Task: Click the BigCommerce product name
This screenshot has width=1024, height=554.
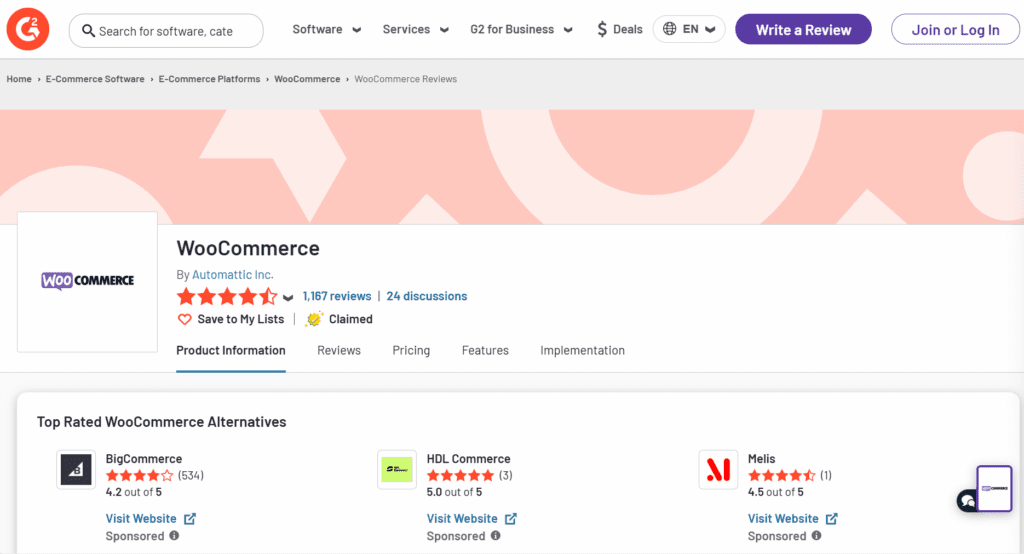Action: pyautogui.click(x=144, y=459)
